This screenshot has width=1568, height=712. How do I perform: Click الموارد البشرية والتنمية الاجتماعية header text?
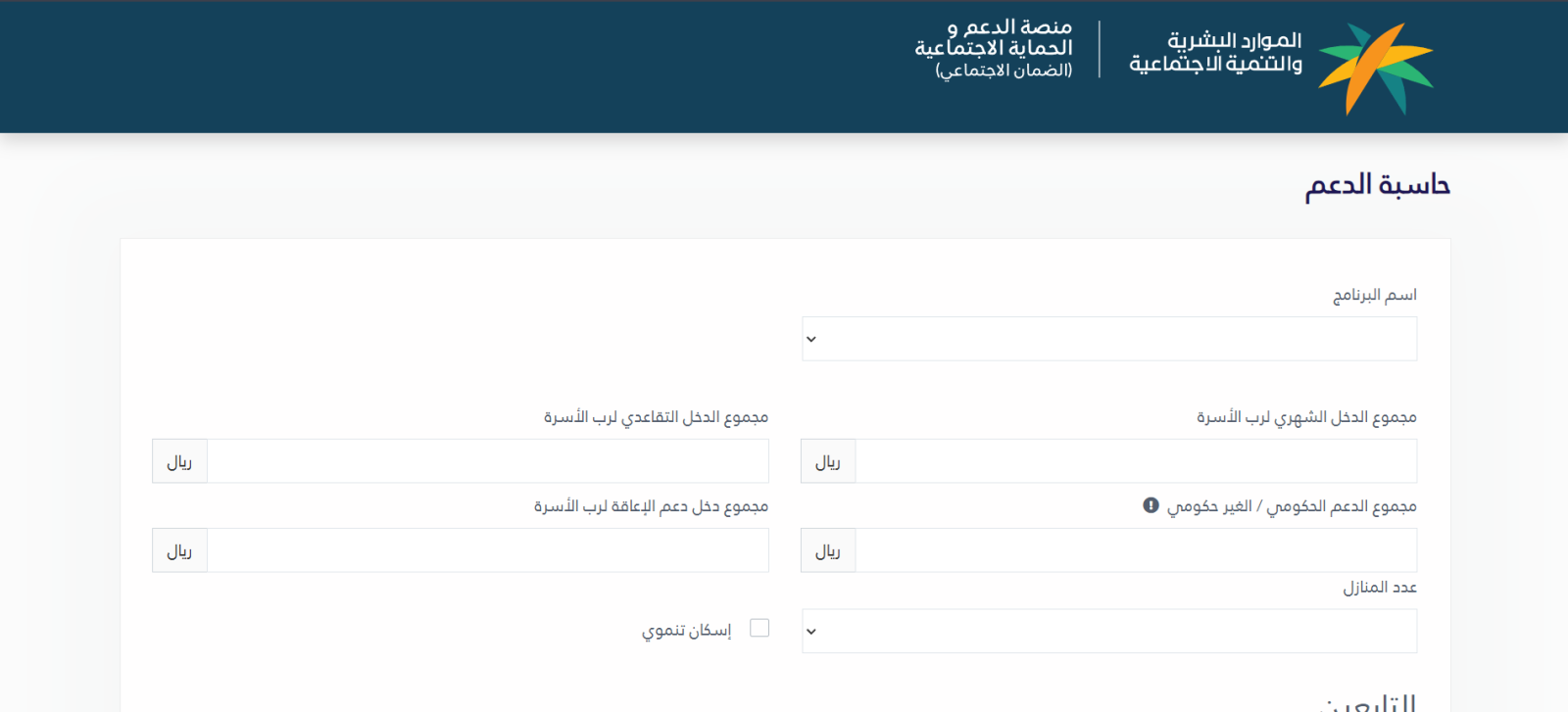(1216, 52)
